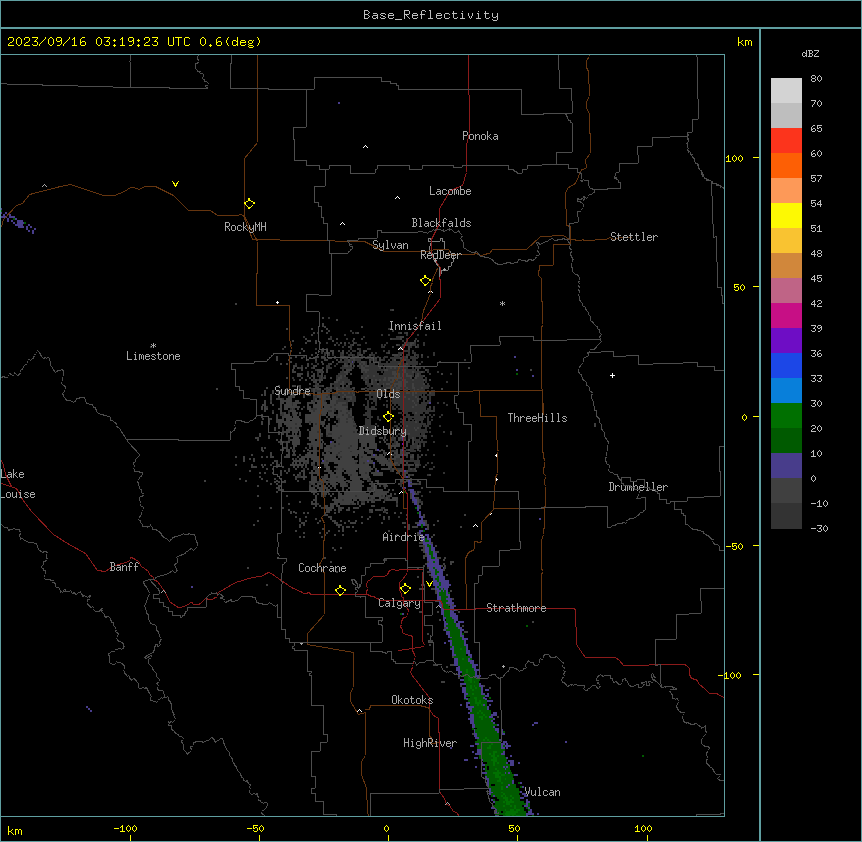Screen dimensions: 862x842
Task: Select the yellow 51-54 dBZ legend swatch
Action: coord(786,215)
